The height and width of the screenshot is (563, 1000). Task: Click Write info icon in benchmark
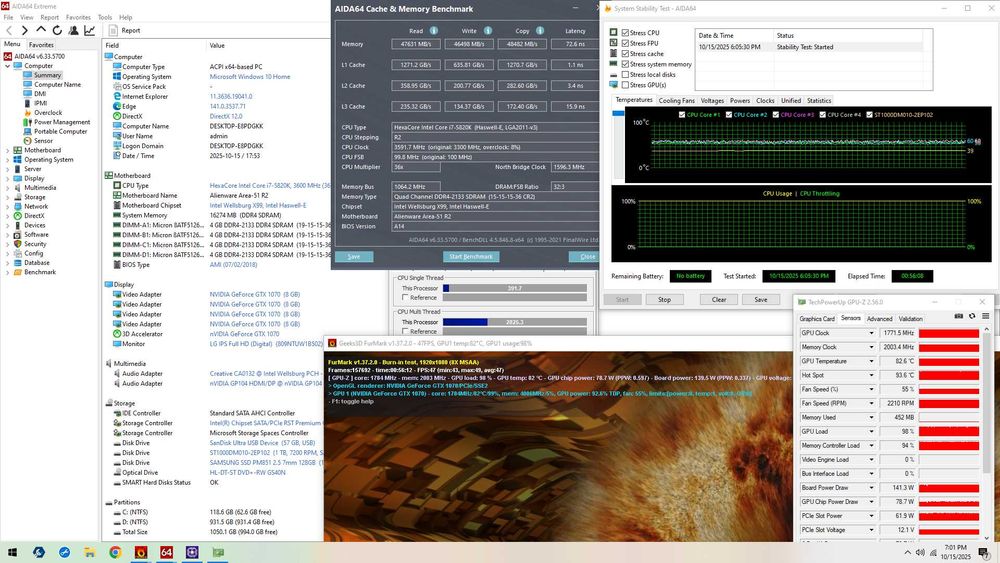(488, 31)
